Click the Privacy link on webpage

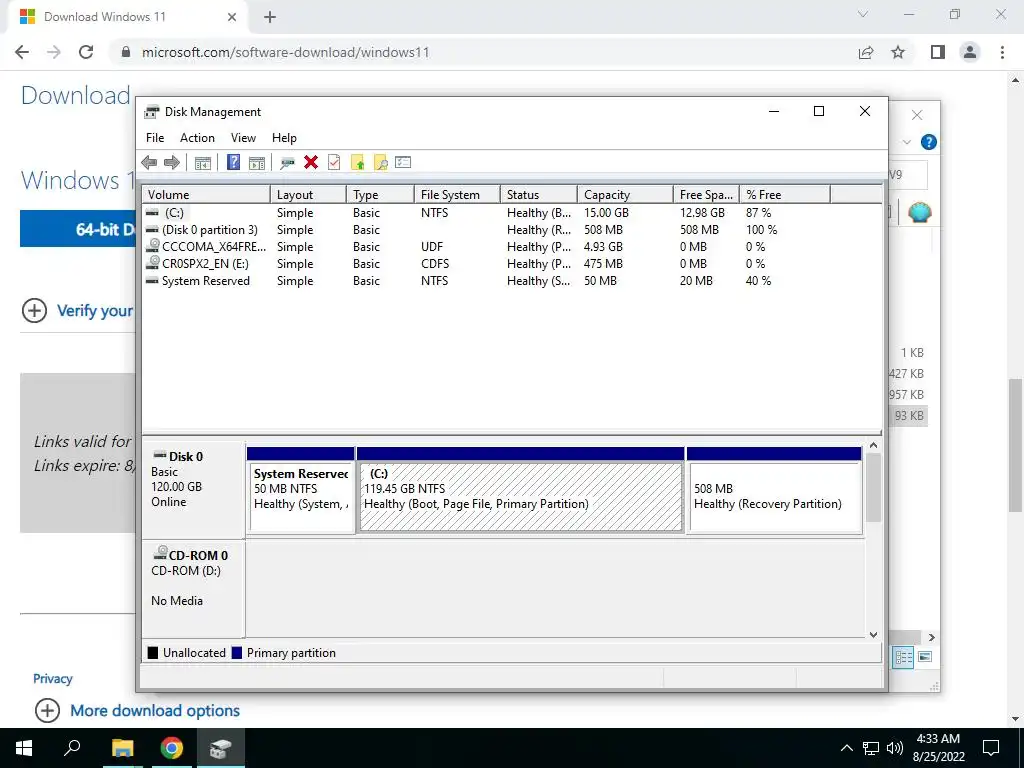(x=52, y=679)
